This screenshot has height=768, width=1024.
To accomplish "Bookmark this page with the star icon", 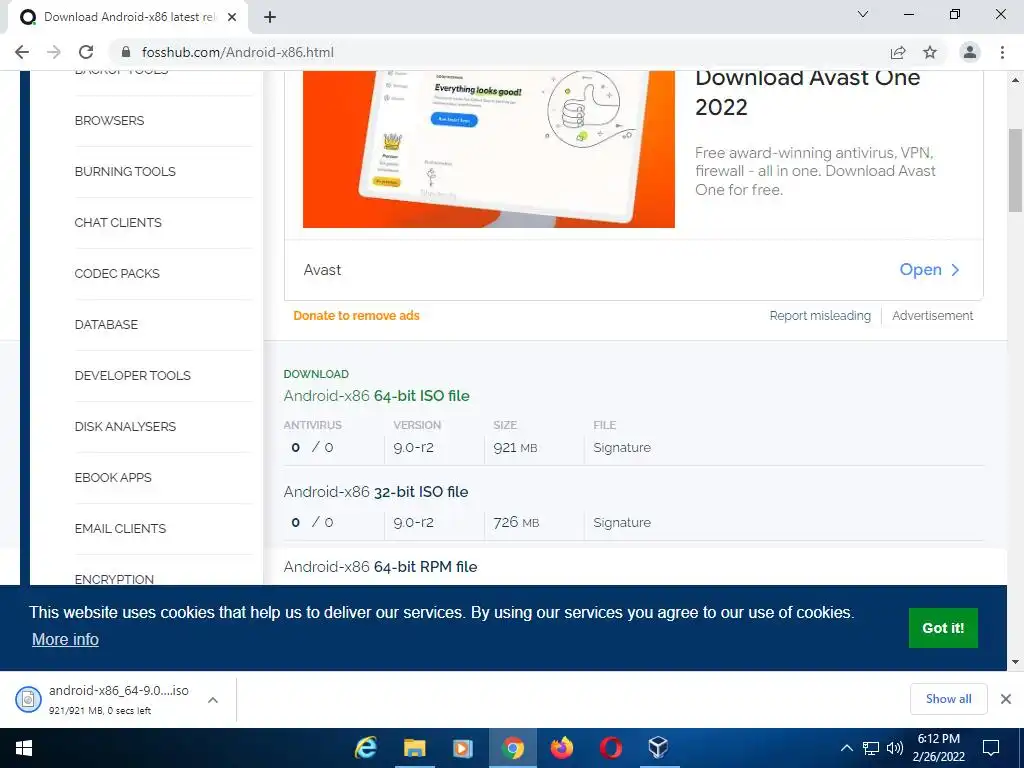I will [x=930, y=52].
